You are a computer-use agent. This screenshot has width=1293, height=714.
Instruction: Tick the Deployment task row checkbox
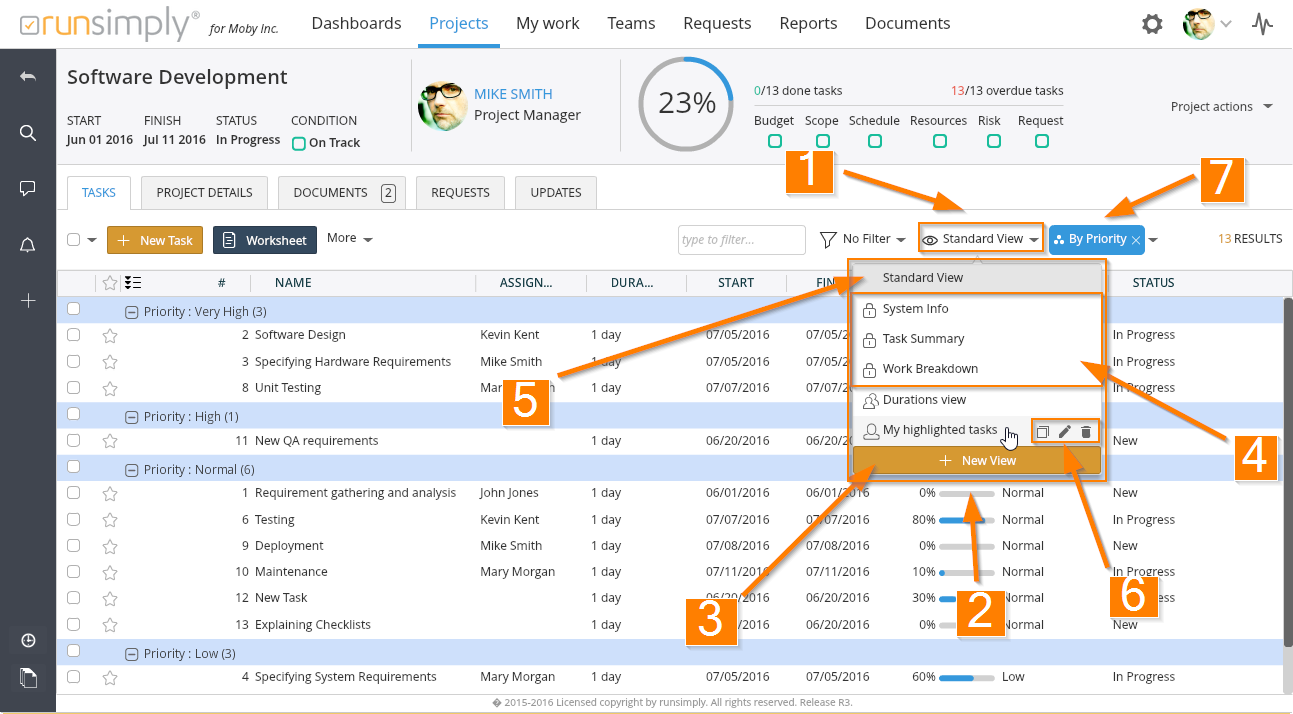click(x=73, y=546)
